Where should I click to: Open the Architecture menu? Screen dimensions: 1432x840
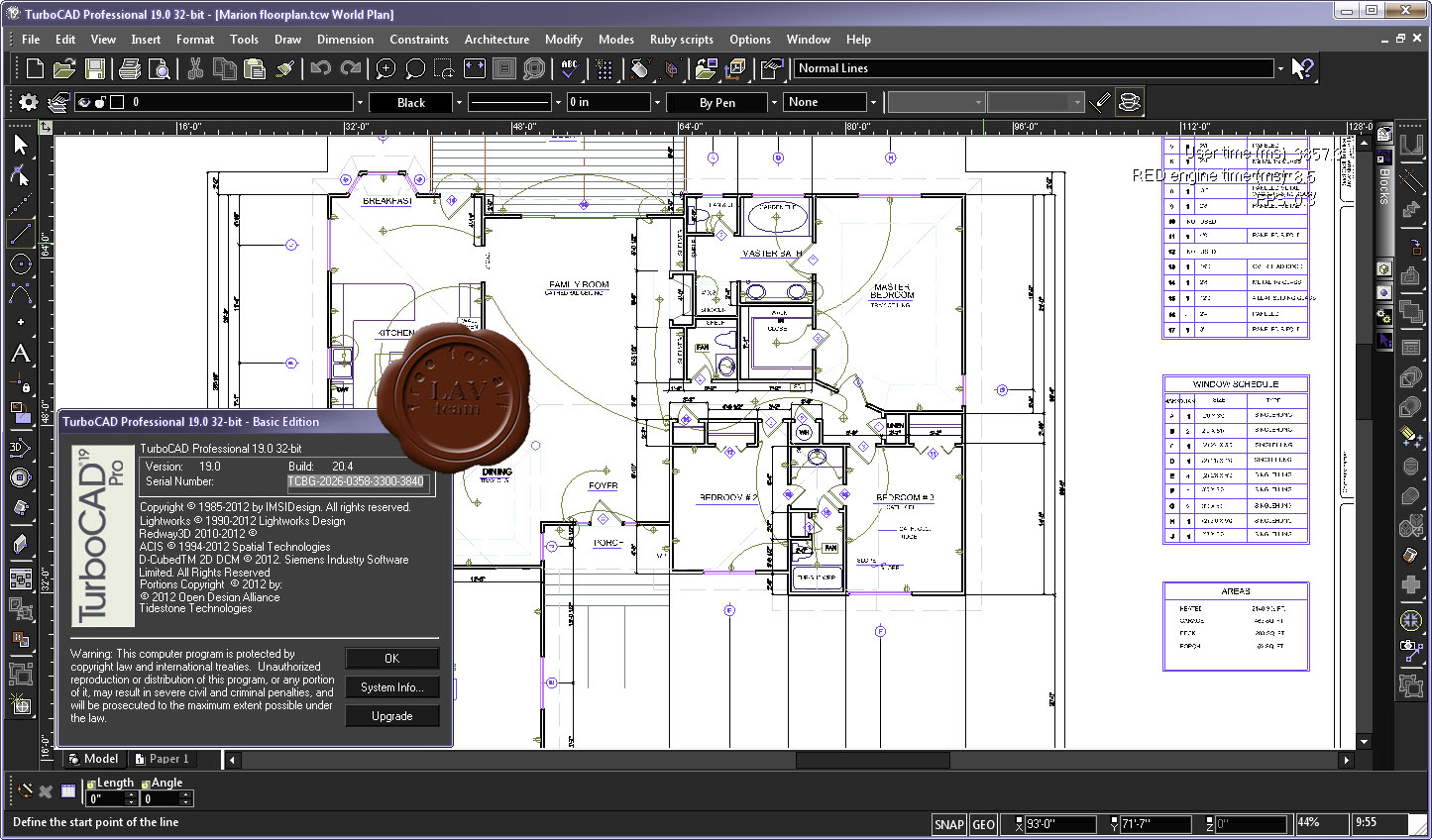point(496,40)
